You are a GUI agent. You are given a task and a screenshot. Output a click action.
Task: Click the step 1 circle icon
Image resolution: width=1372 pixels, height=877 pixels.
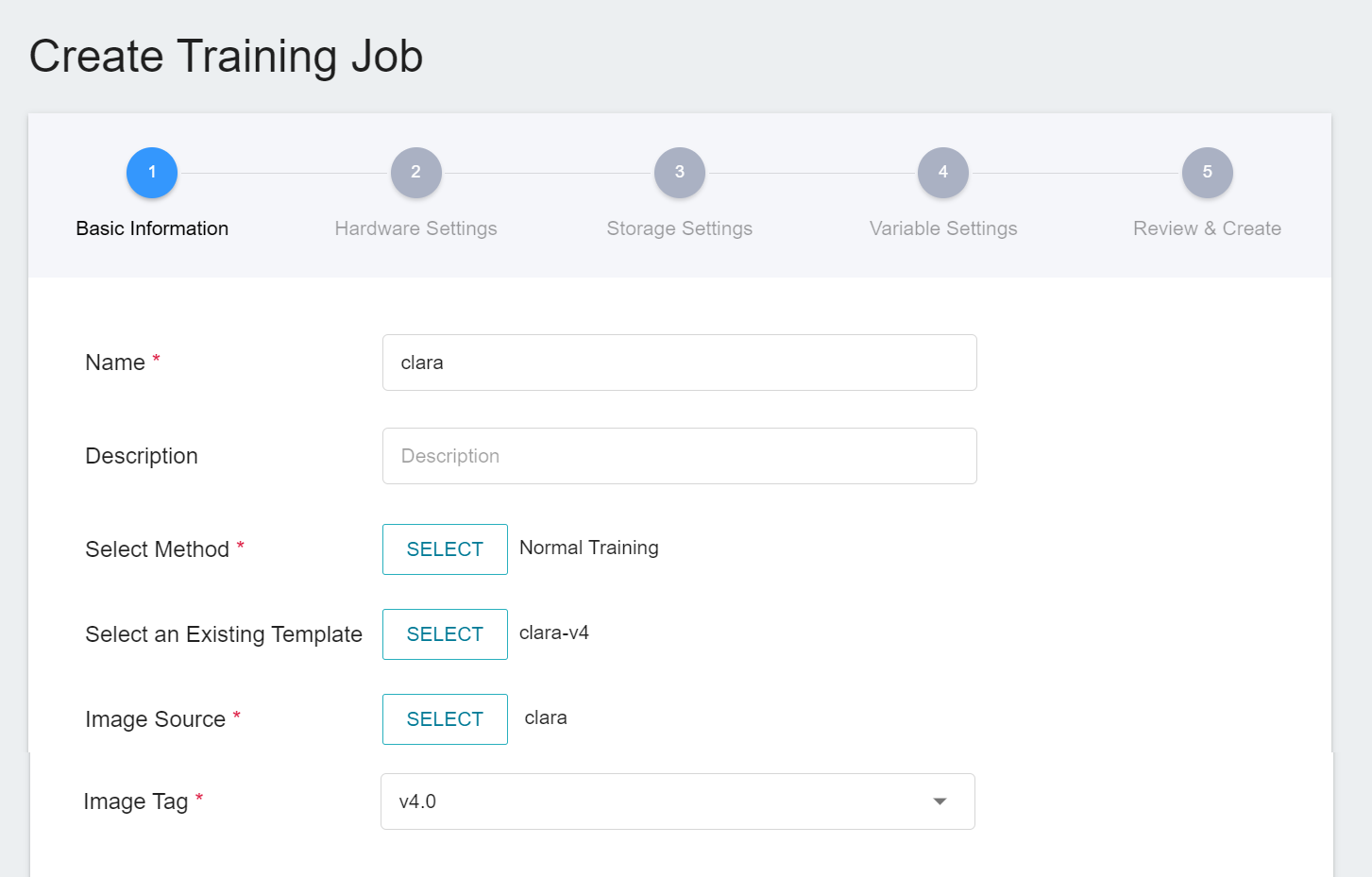(152, 173)
